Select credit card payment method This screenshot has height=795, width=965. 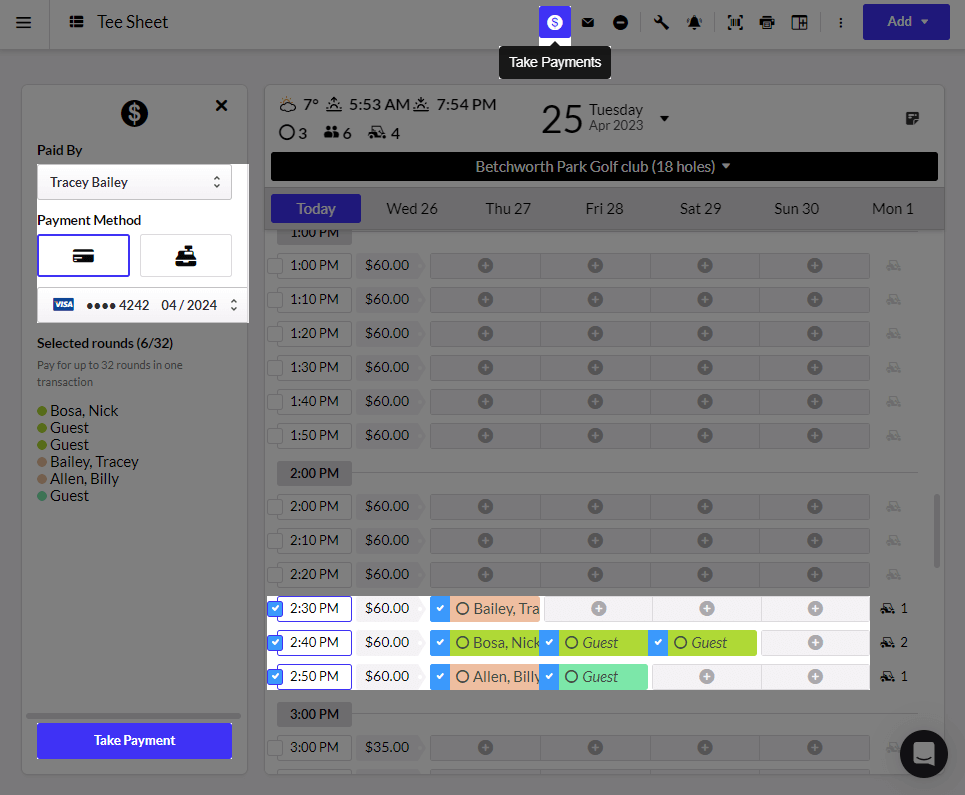point(84,255)
